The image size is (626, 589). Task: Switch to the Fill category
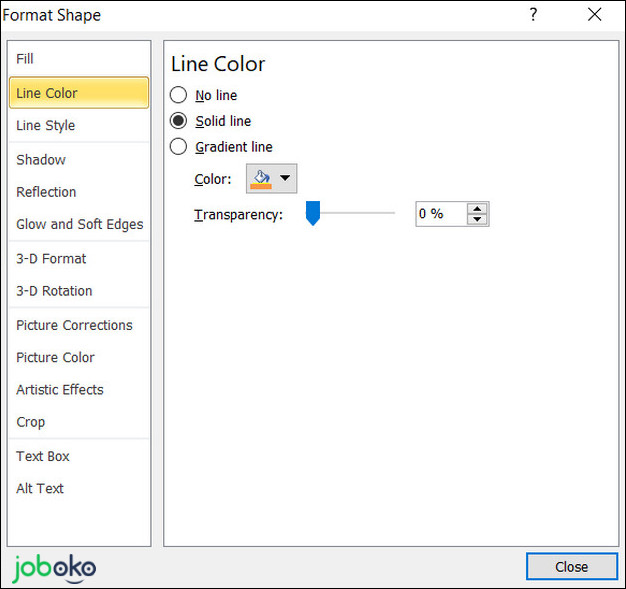[x=25, y=59]
